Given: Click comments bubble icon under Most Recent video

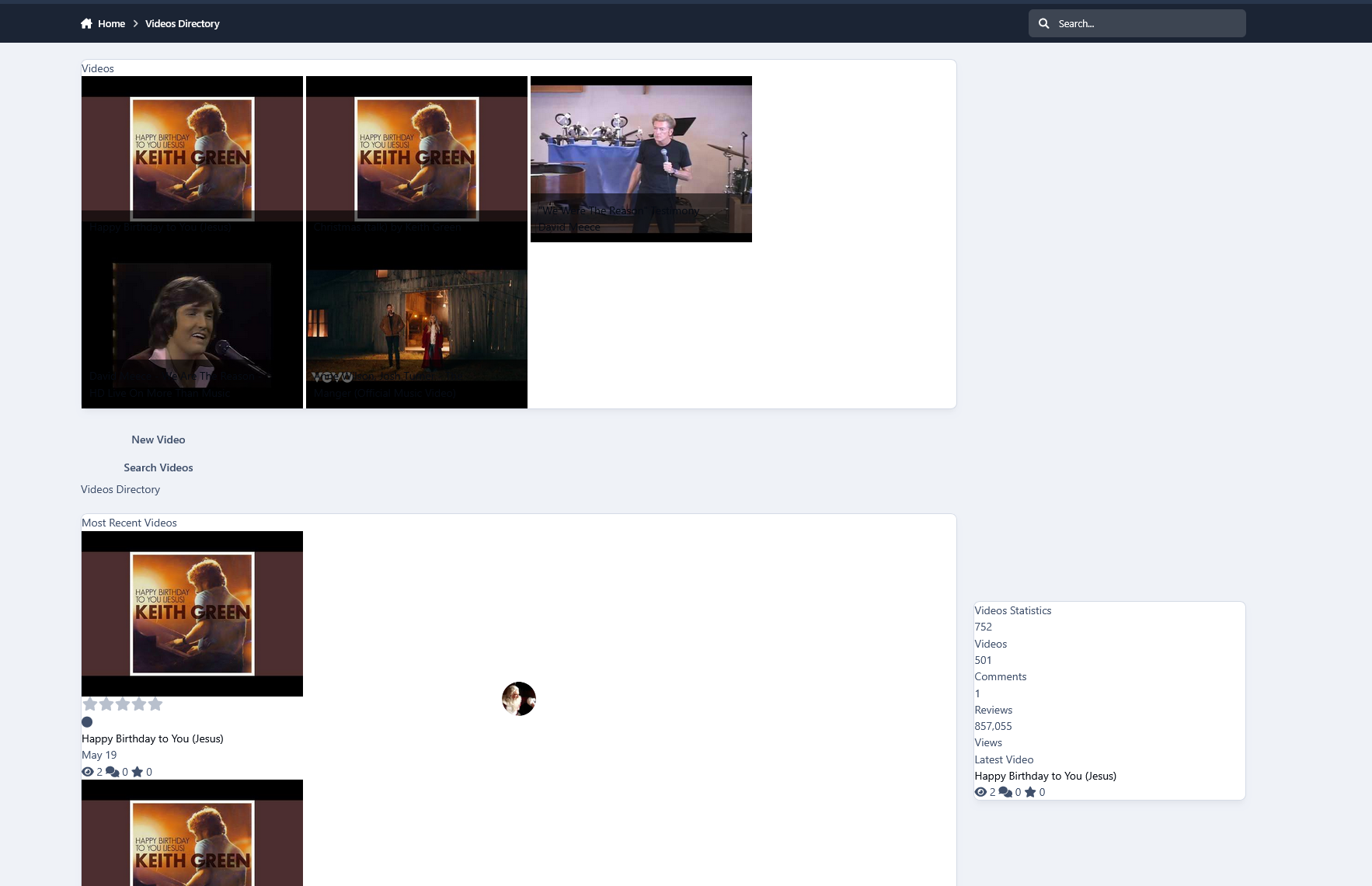Looking at the screenshot, I should 113,772.
